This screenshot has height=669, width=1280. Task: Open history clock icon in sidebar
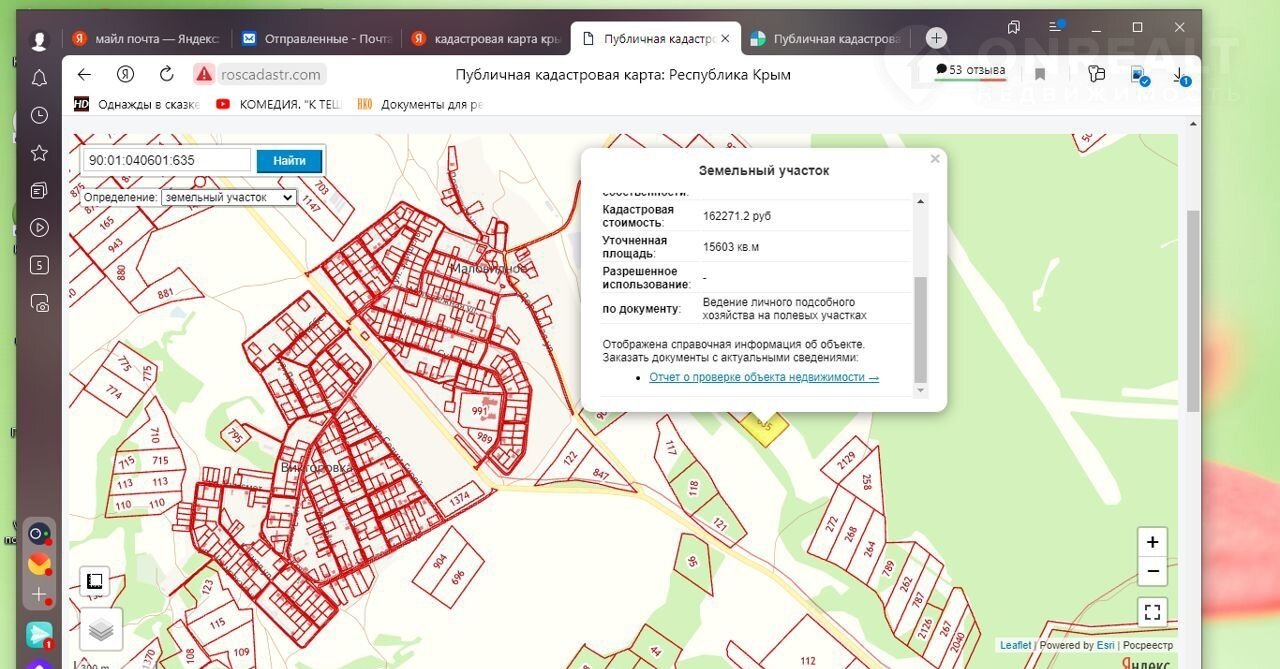pos(39,115)
